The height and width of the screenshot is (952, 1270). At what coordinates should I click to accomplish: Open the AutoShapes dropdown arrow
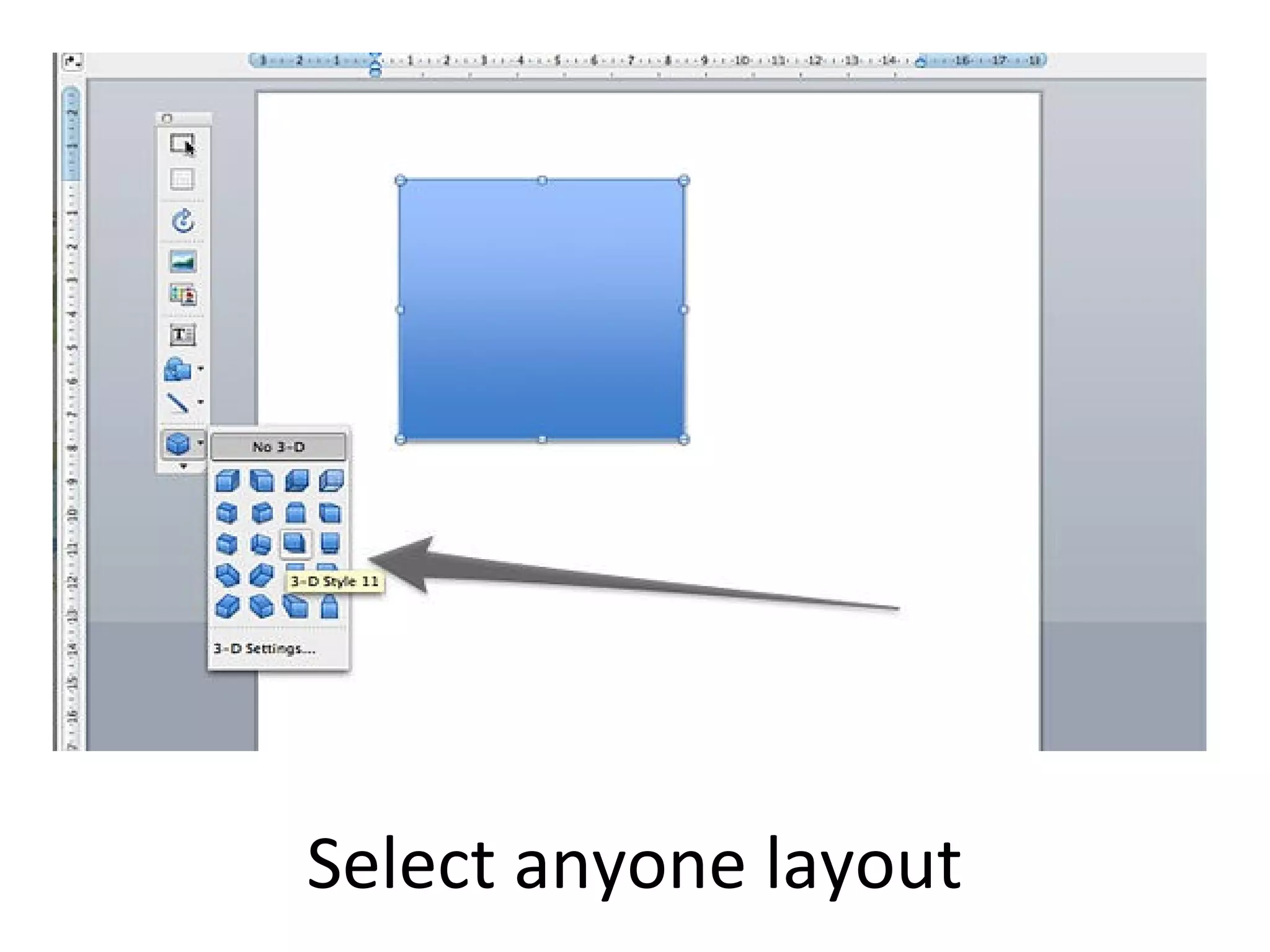click(200, 369)
